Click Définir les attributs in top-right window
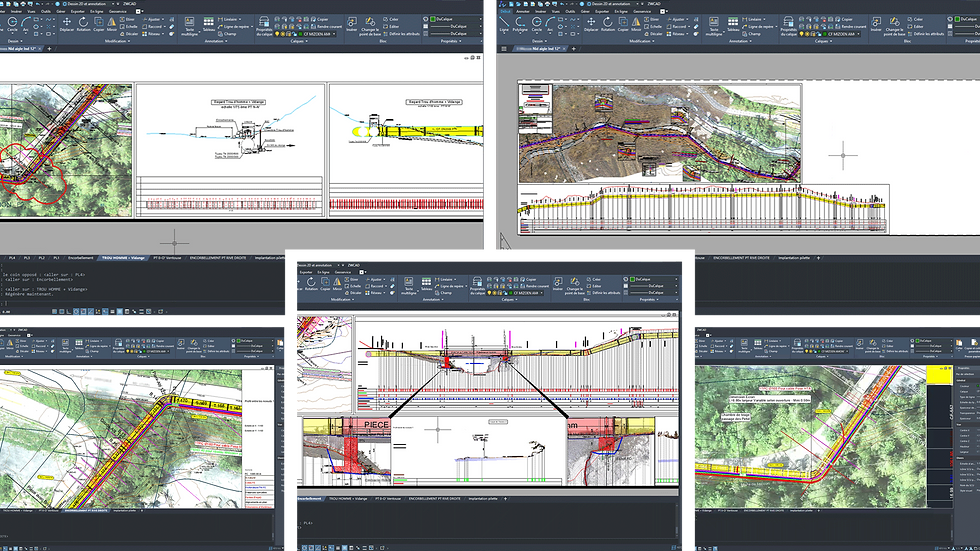Screen dimensions: 980x551 pos(925,34)
